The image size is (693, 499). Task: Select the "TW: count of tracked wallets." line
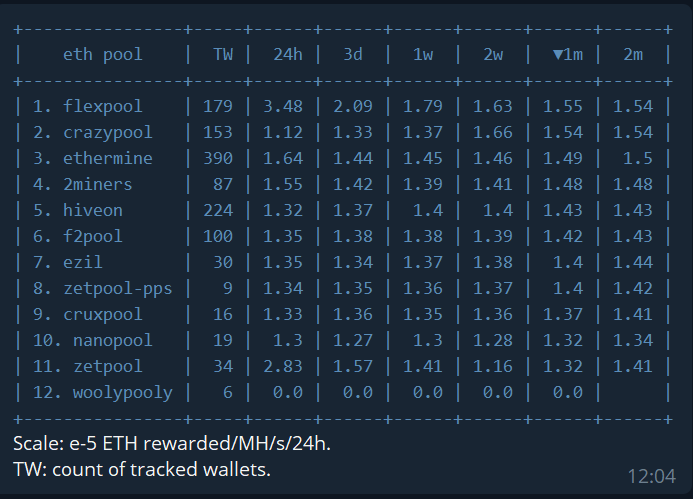click(x=142, y=469)
